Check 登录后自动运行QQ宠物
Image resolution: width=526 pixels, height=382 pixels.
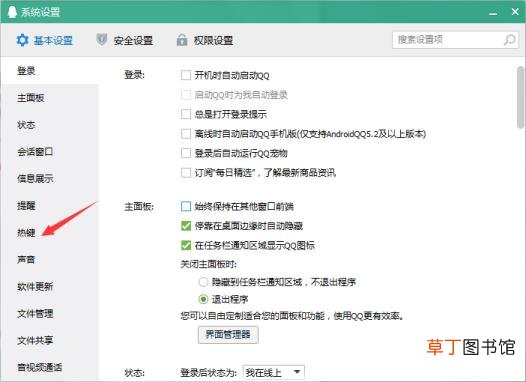coord(186,153)
